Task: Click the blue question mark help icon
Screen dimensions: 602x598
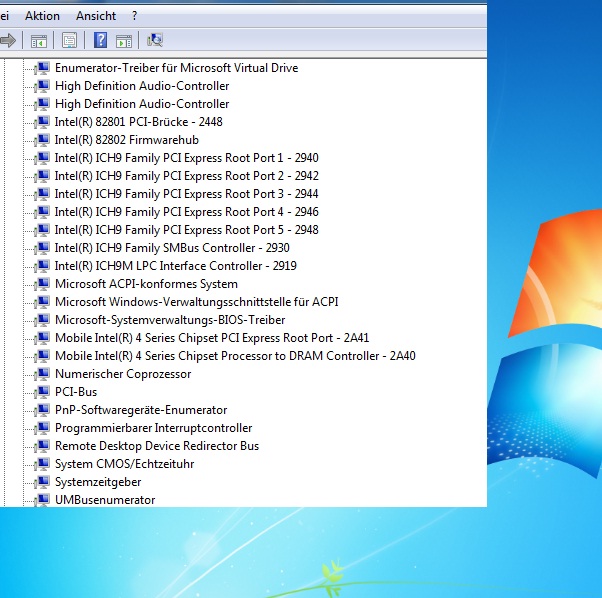Action: click(101, 40)
